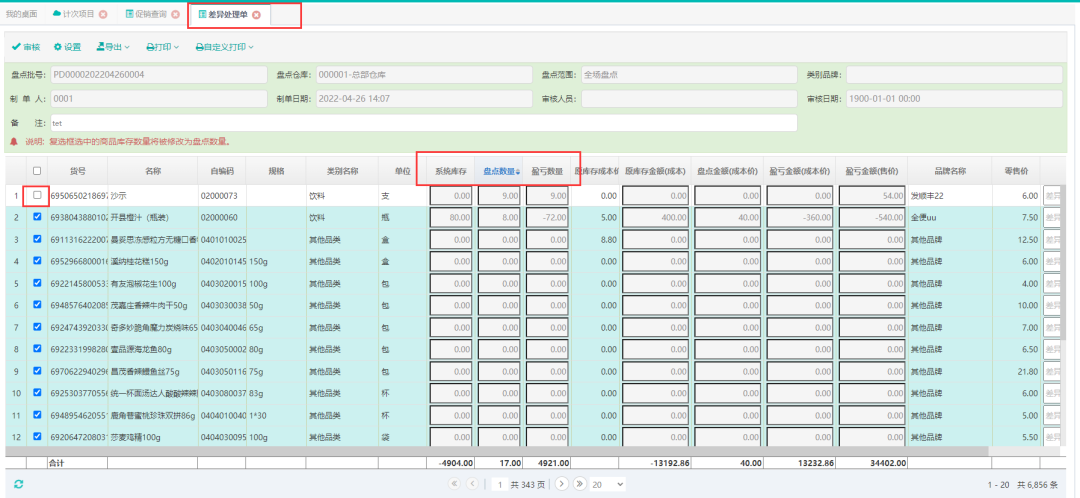
Task: Go to next page in pagination
Action: pos(563,484)
